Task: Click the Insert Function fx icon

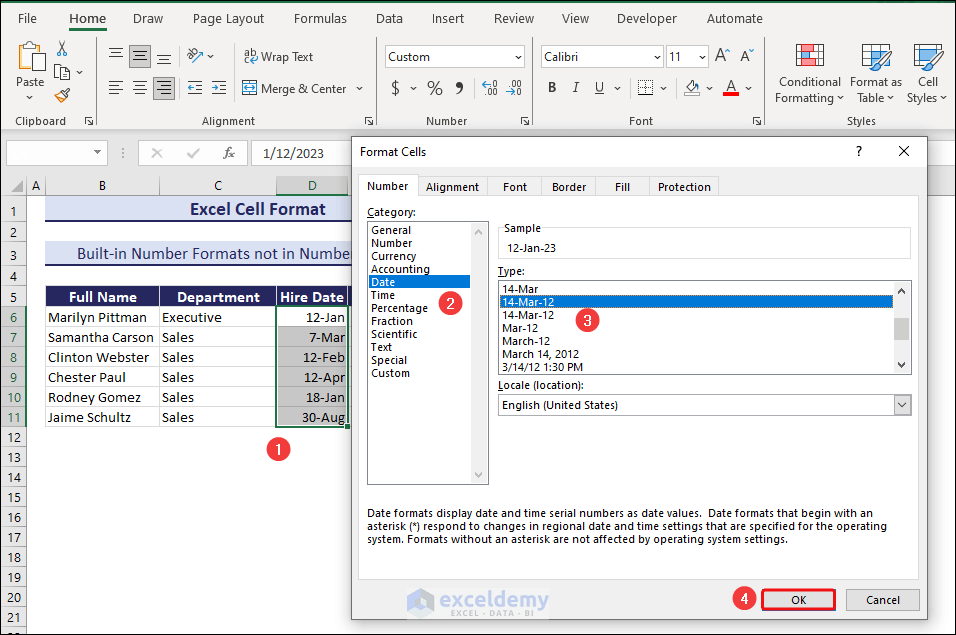Action: pos(229,153)
